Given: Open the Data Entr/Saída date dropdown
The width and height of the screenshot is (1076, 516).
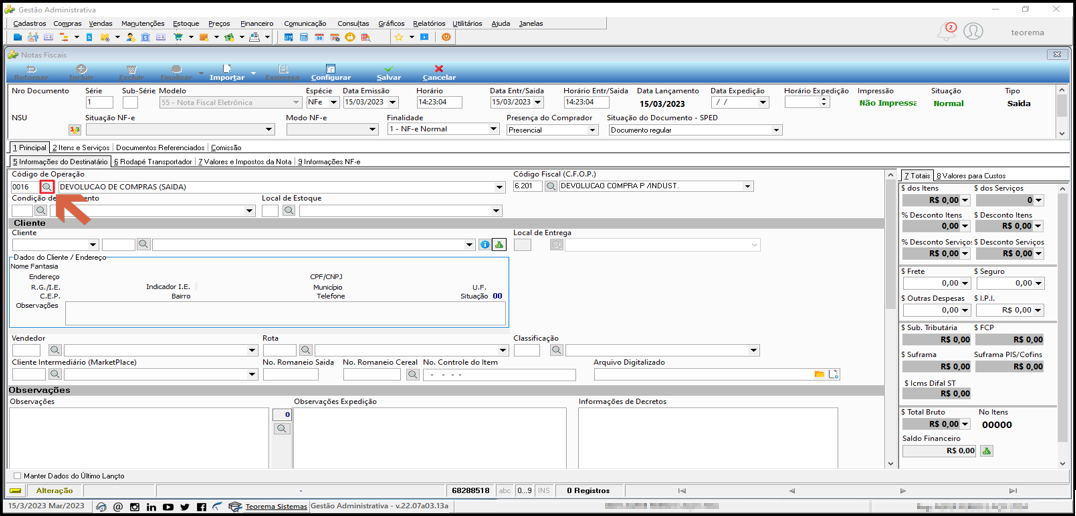Looking at the screenshot, I should pyautogui.click(x=539, y=102).
